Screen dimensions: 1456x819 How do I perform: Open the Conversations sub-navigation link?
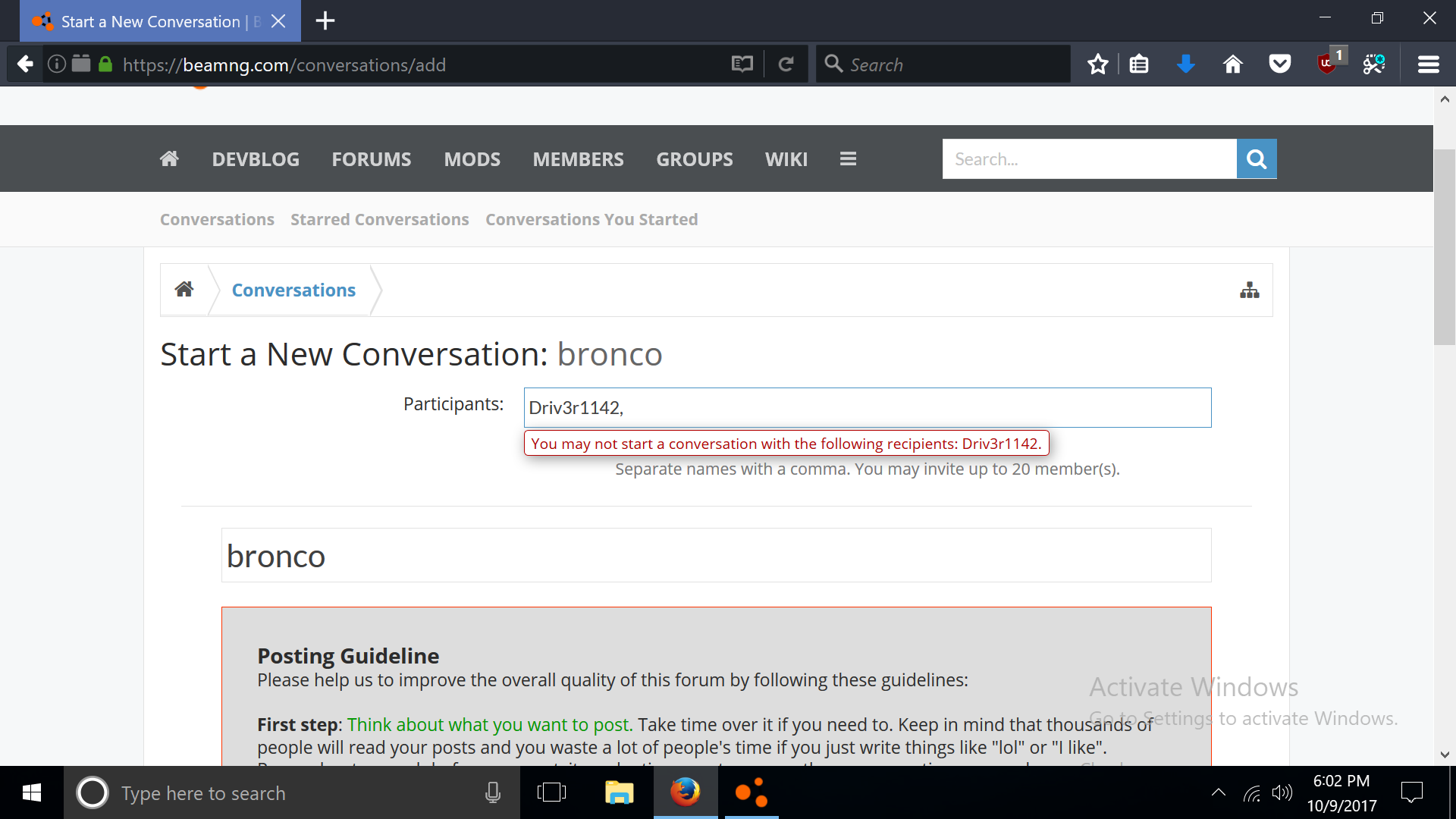217,219
